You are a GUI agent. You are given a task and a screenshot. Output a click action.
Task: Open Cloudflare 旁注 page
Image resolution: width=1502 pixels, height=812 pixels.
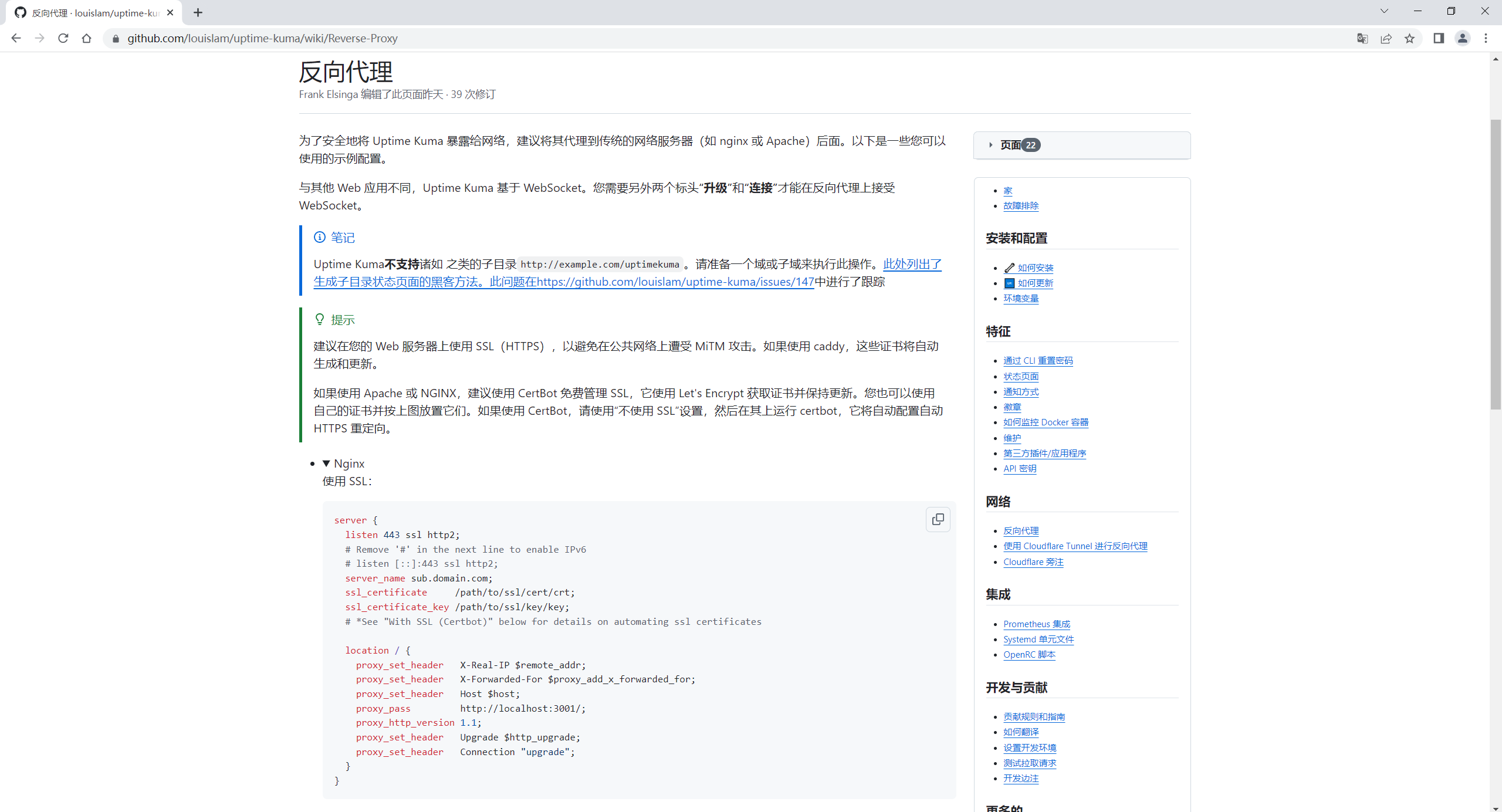click(1033, 562)
